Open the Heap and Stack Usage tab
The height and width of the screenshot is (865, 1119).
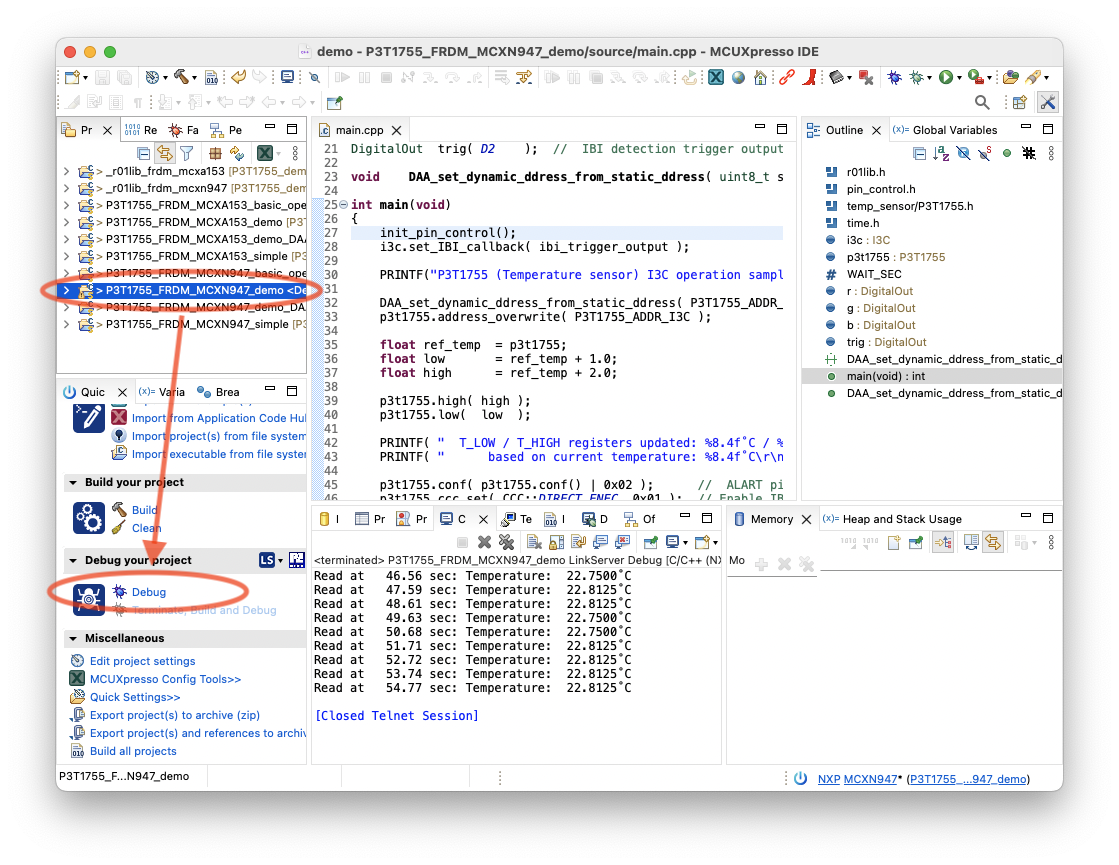pyautogui.click(x=901, y=519)
